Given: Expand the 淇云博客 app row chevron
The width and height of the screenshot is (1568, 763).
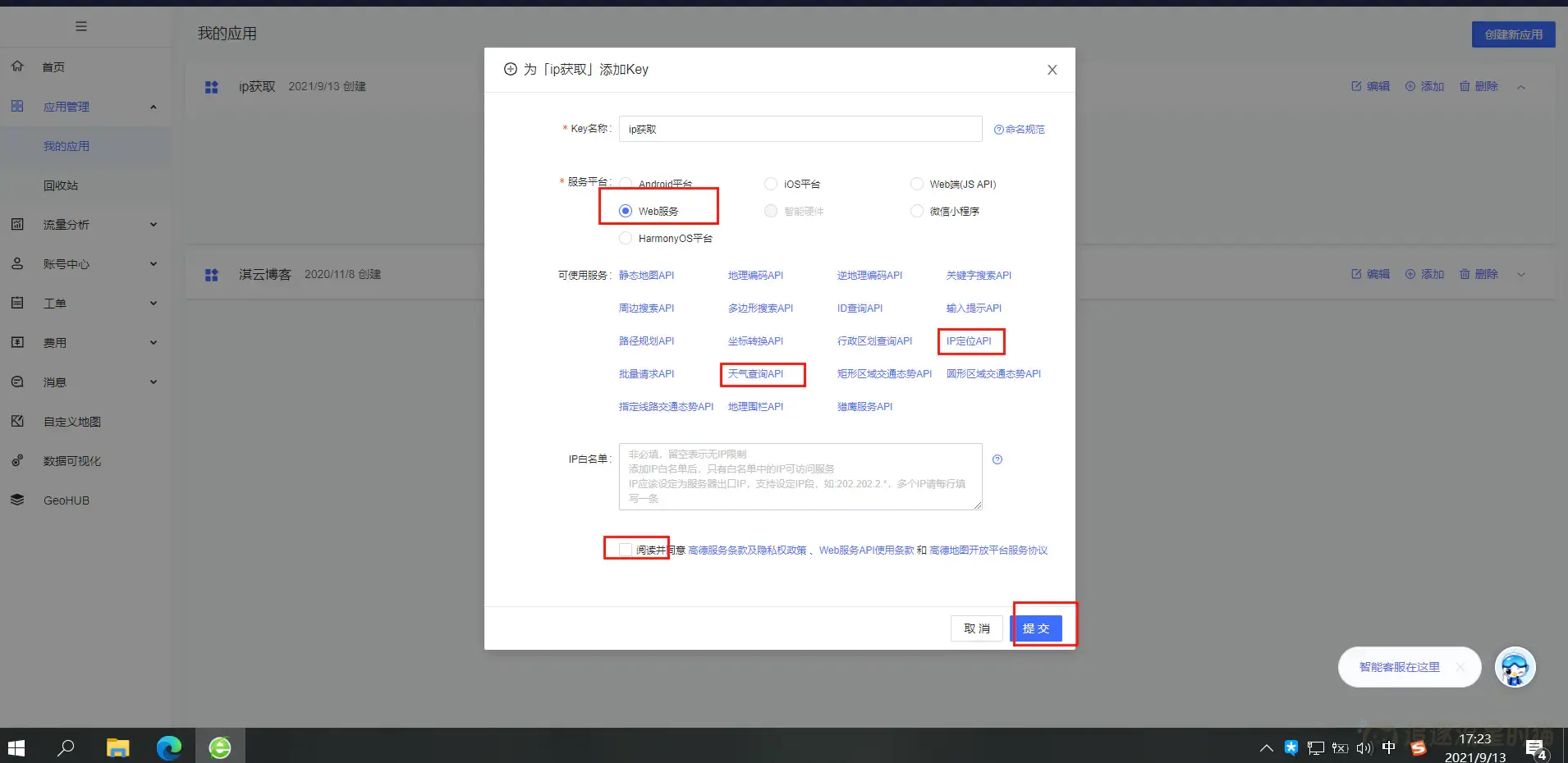Looking at the screenshot, I should click(x=1521, y=274).
